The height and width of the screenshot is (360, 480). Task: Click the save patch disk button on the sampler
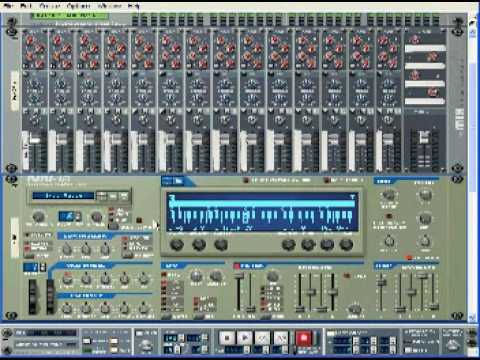tap(124, 196)
